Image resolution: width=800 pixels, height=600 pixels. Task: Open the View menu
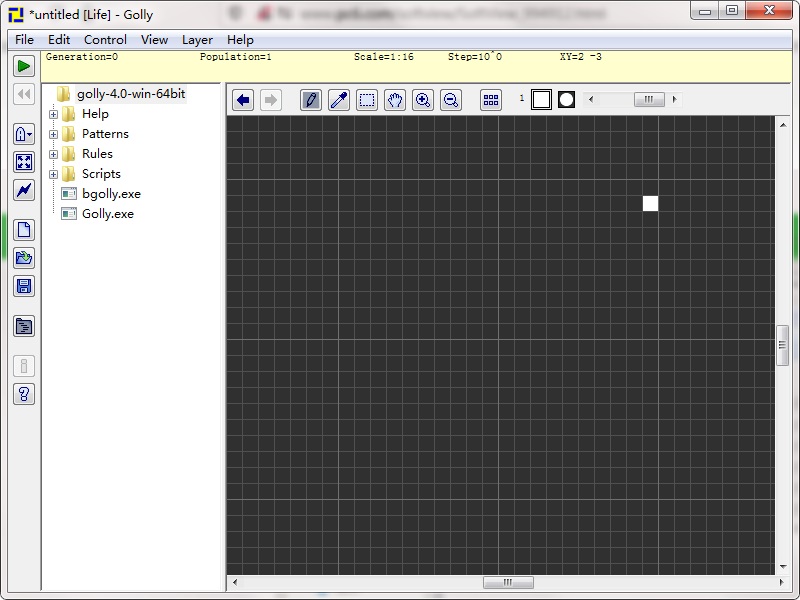154,40
